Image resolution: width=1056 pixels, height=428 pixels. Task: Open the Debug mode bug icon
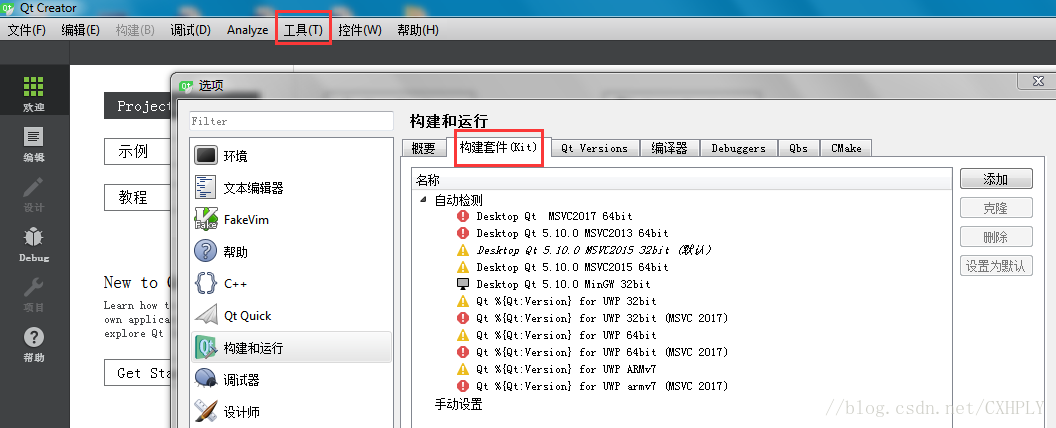click(x=34, y=236)
